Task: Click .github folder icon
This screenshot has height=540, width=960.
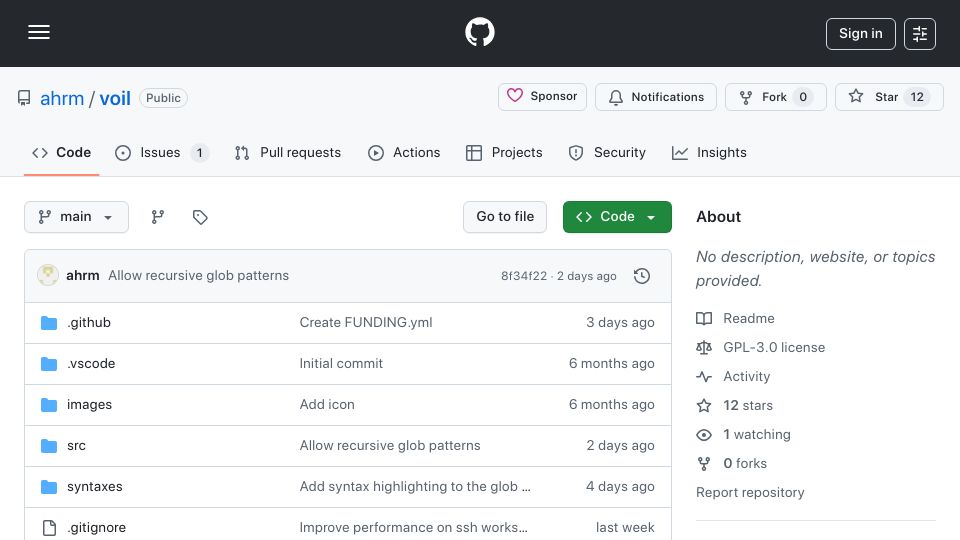Action: point(49,323)
